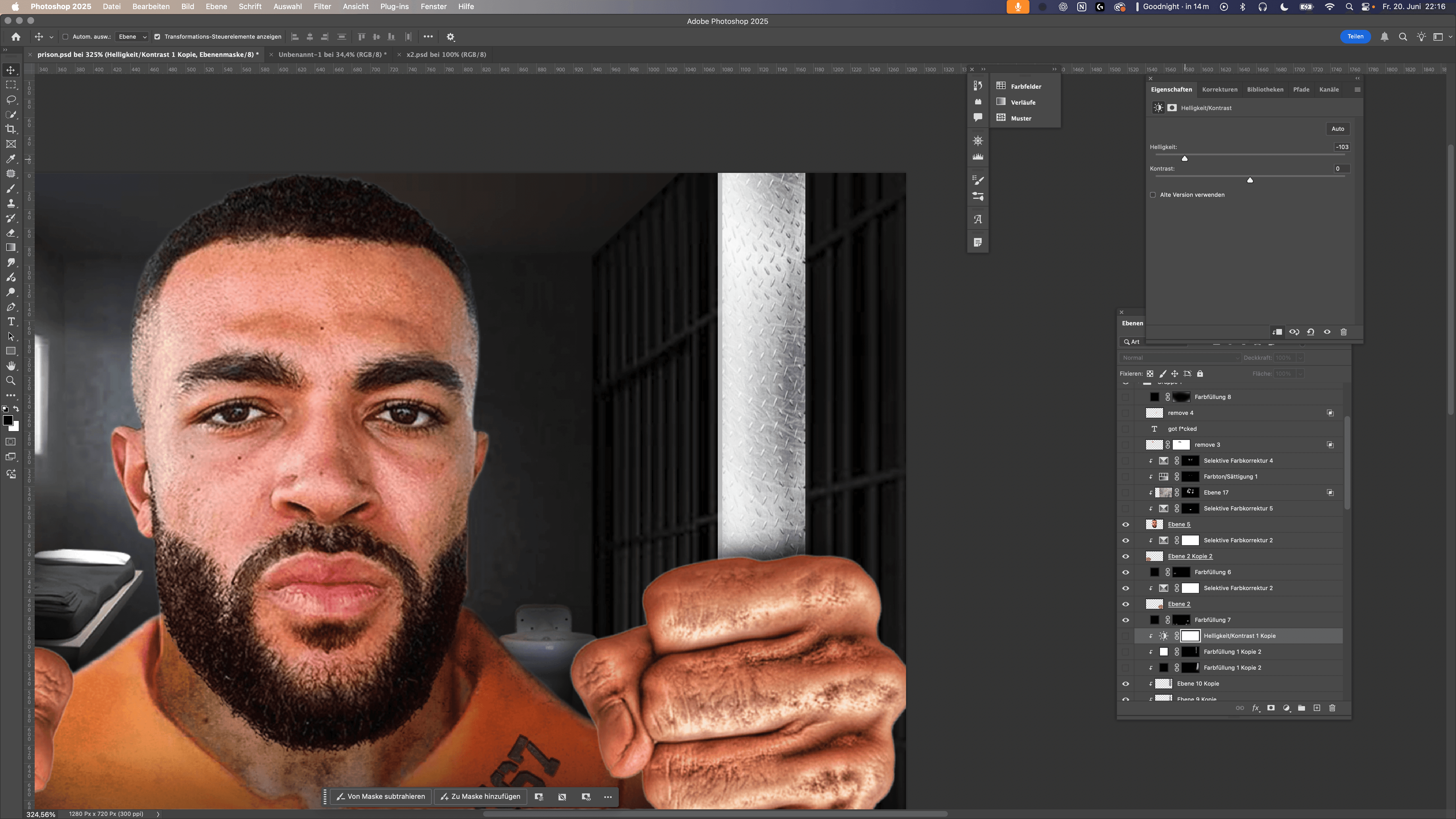Click the Helligkeit slider handle
Viewport: 1456px width, 819px height.
pos(1185,158)
